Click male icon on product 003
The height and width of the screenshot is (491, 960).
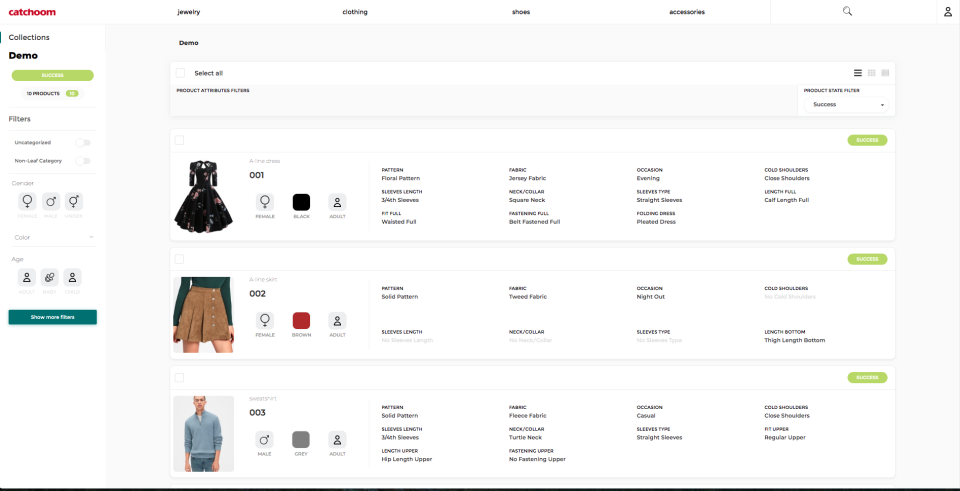coord(264,440)
